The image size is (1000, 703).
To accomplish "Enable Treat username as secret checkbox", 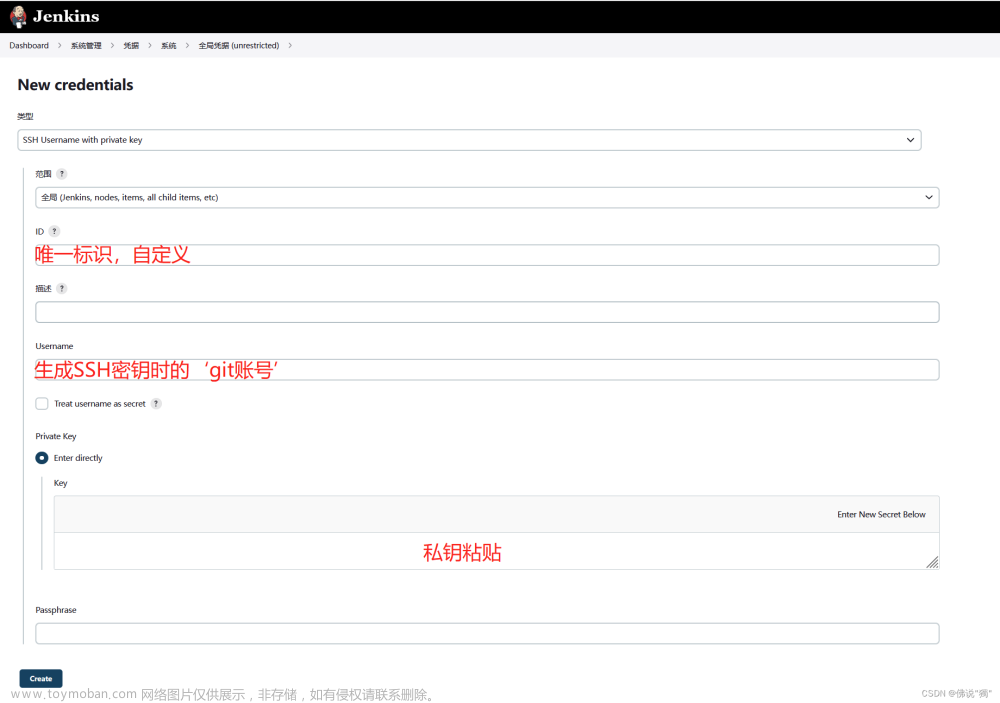I will tap(42, 403).
